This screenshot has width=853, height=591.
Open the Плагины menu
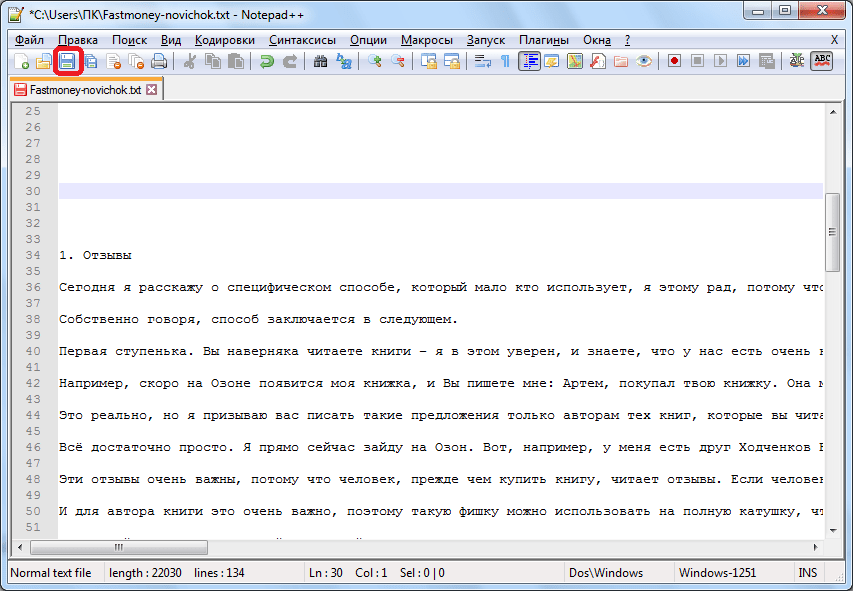[x=543, y=40]
